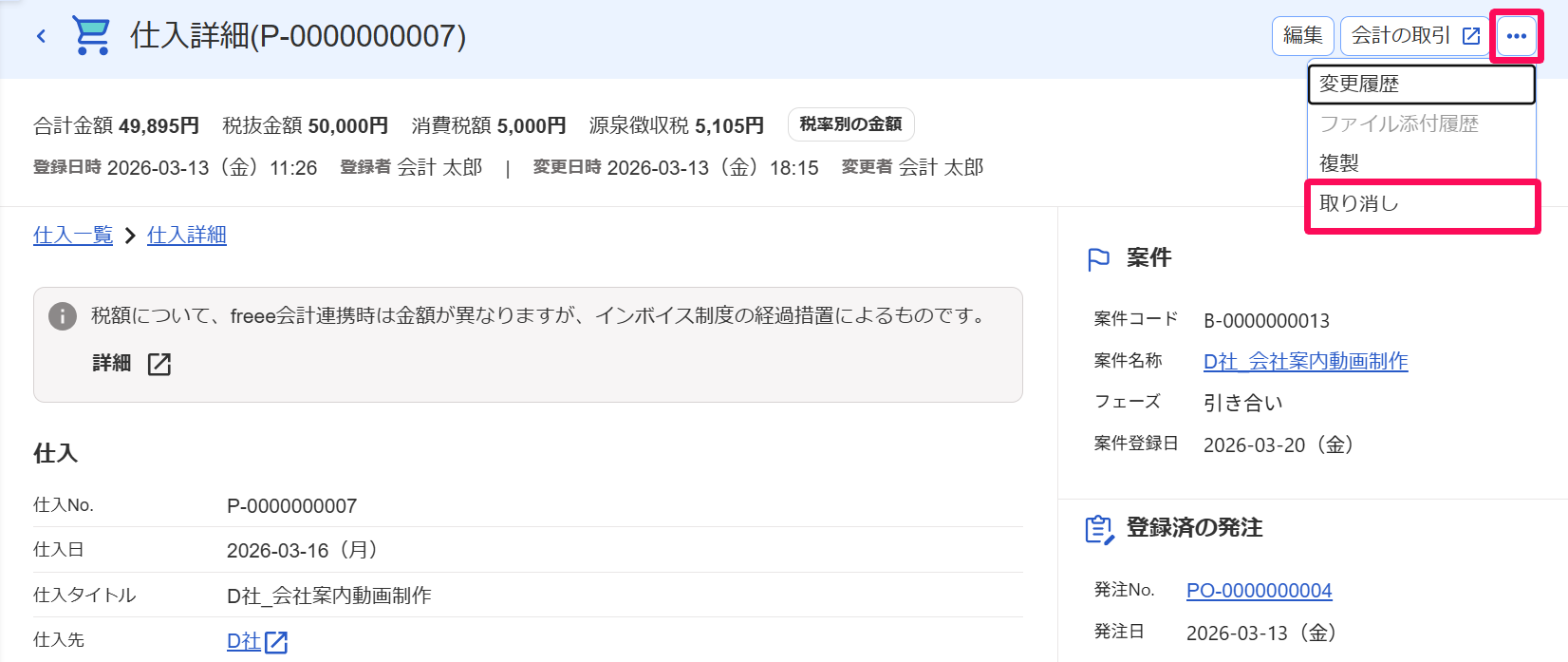The height and width of the screenshot is (662, 1568).
Task: Click the 変更日時 2026-03-13 18:15 text
Action: (676, 167)
